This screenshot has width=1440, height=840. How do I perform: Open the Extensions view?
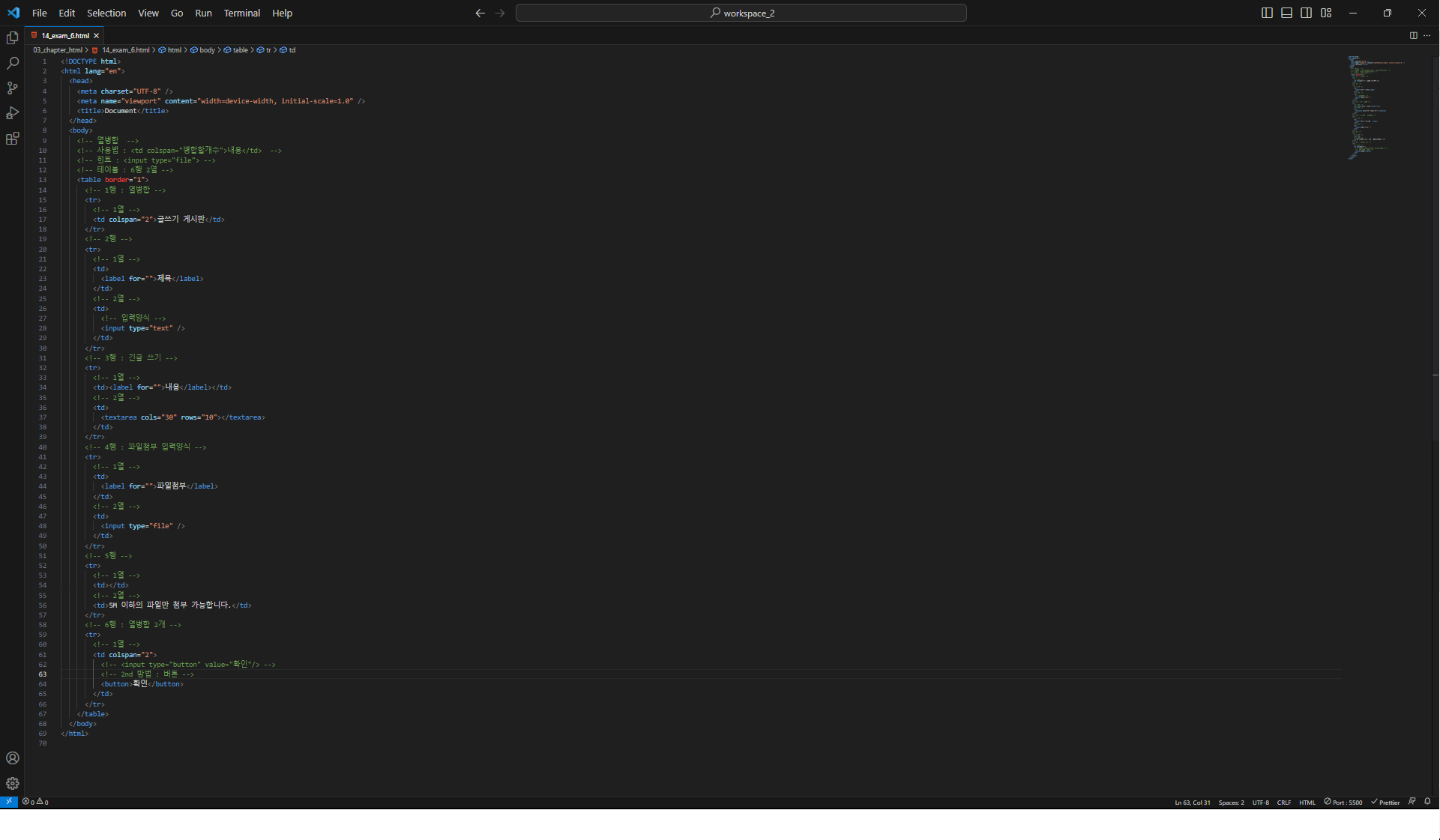tap(12, 139)
